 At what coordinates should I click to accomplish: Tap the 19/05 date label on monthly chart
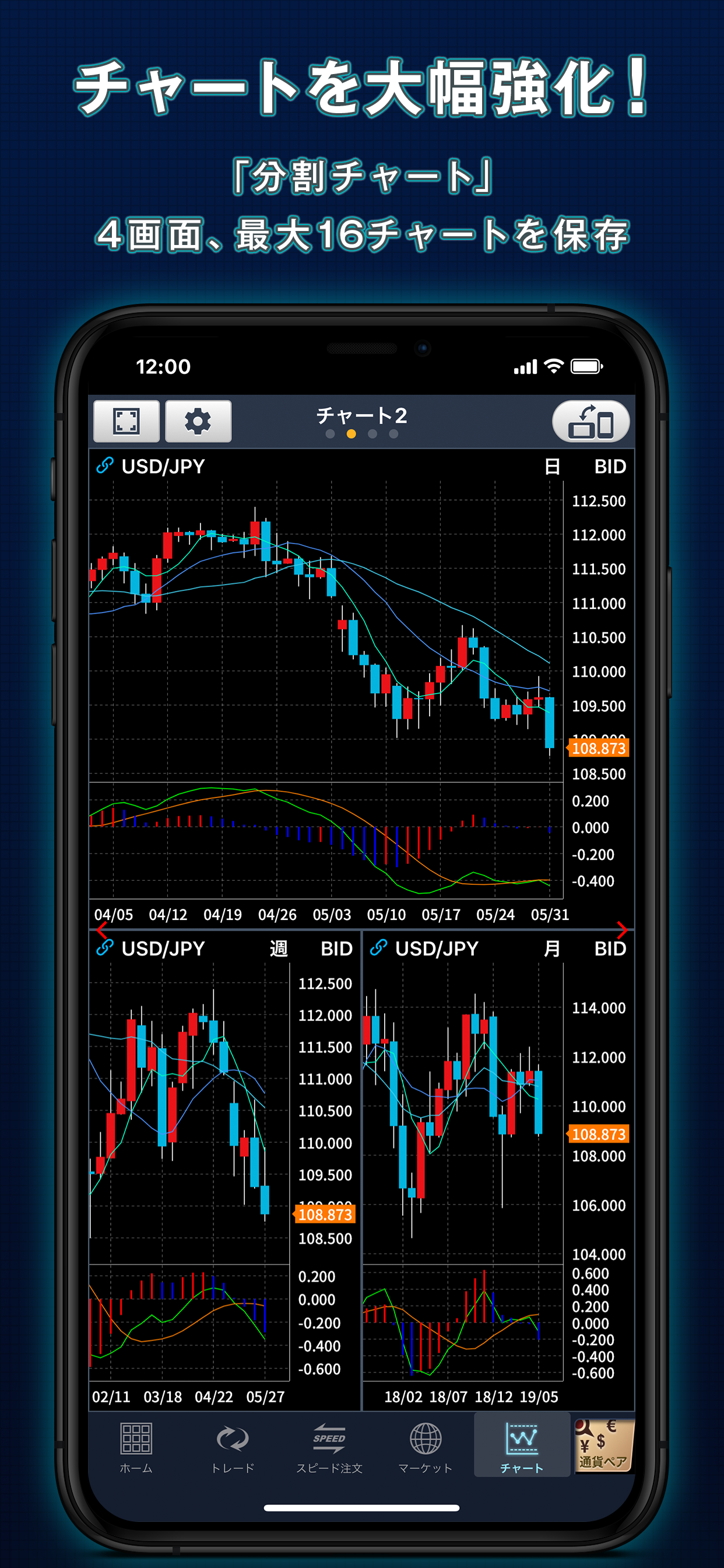click(539, 1396)
